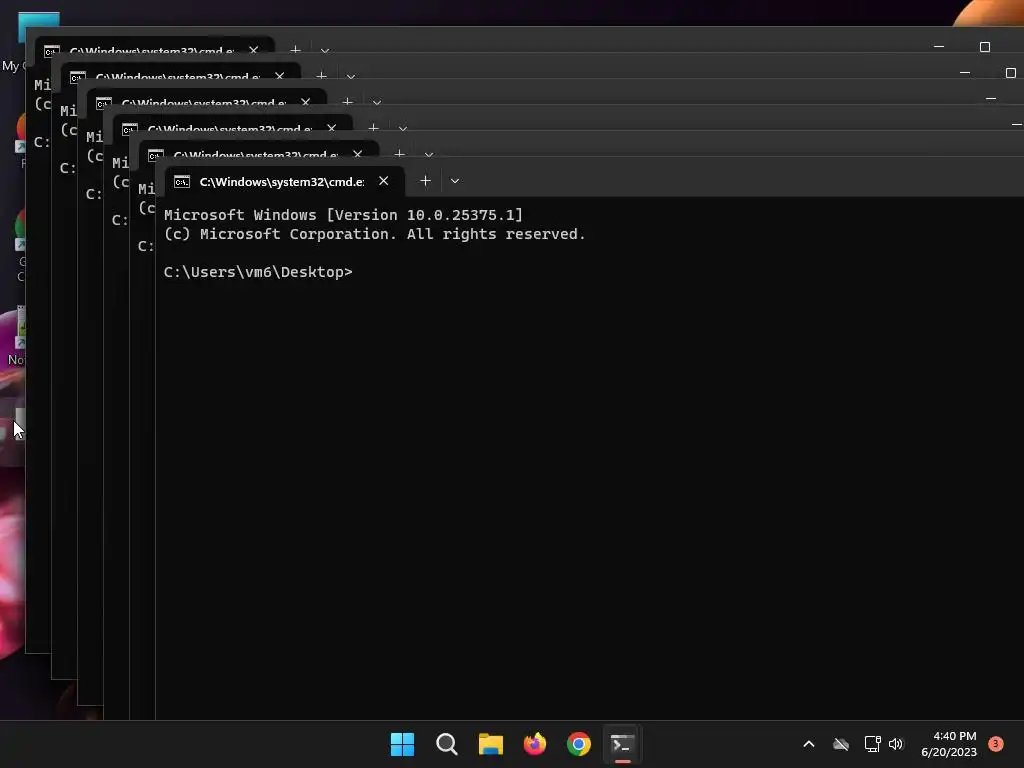Add a tab in the third terminal from back
Screen dimensions: 1024x768
click(347, 101)
